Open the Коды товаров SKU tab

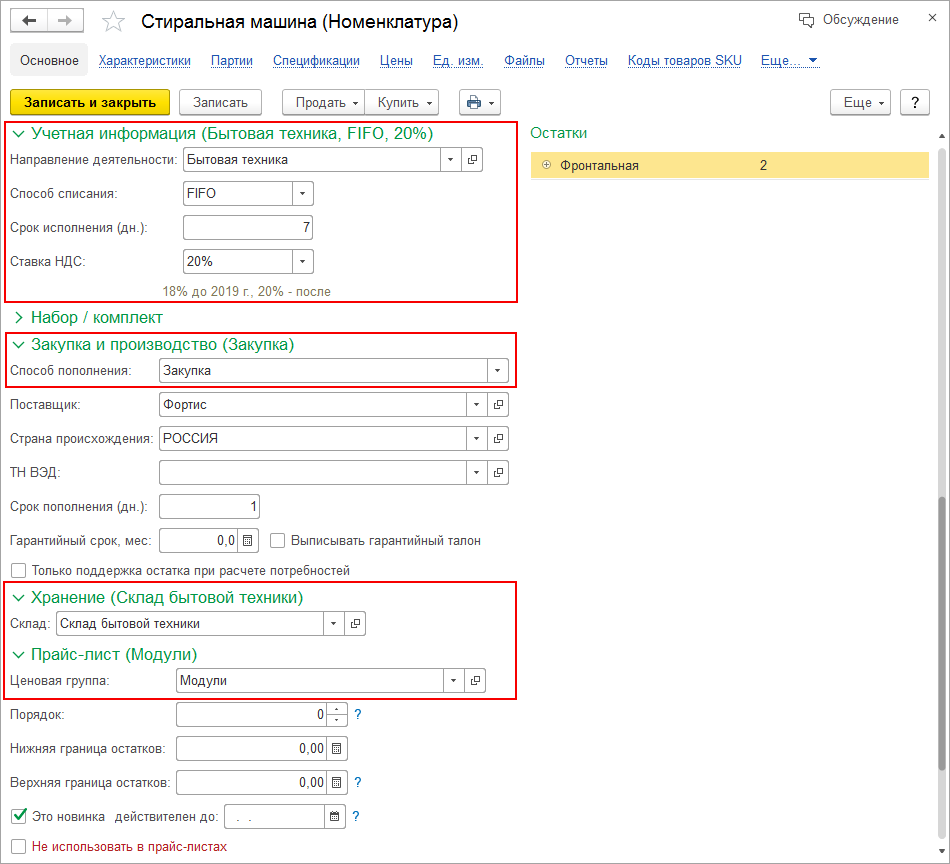[x=684, y=61]
